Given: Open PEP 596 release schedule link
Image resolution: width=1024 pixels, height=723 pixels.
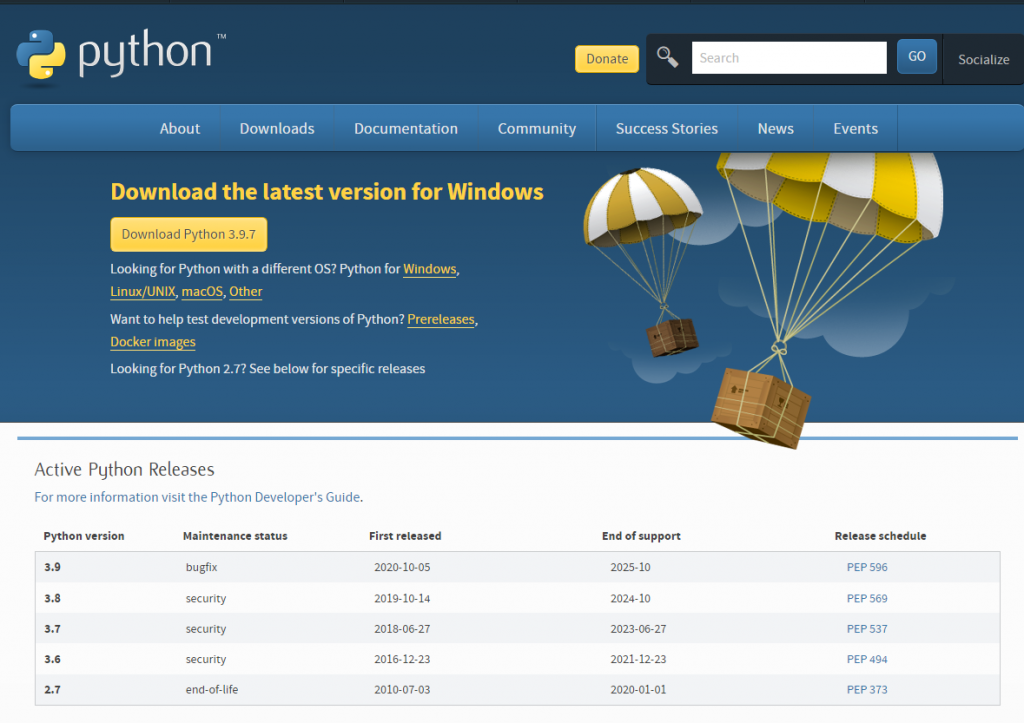Looking at the screenshot, I should tap(867, 567).
